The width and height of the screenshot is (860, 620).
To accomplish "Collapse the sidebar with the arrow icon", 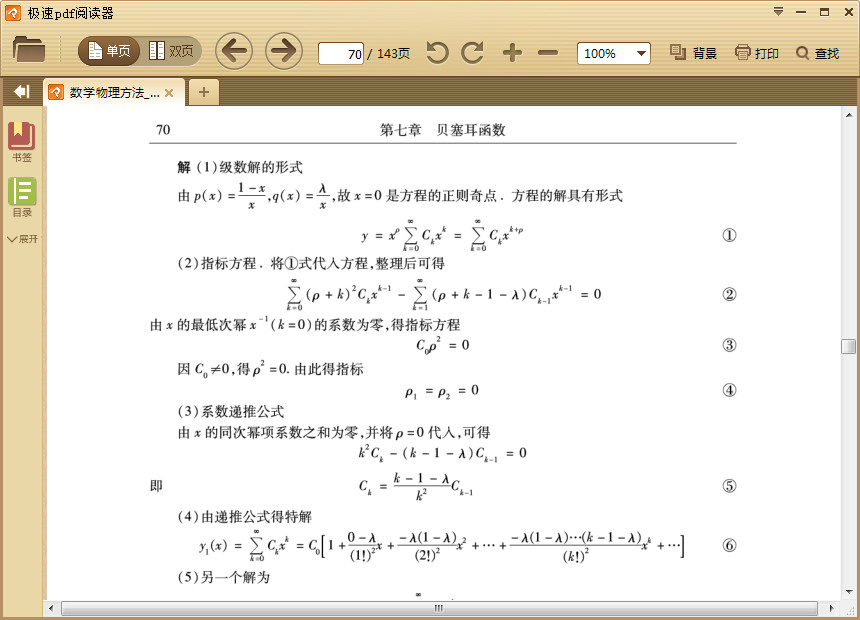I will tap(21, 92).
